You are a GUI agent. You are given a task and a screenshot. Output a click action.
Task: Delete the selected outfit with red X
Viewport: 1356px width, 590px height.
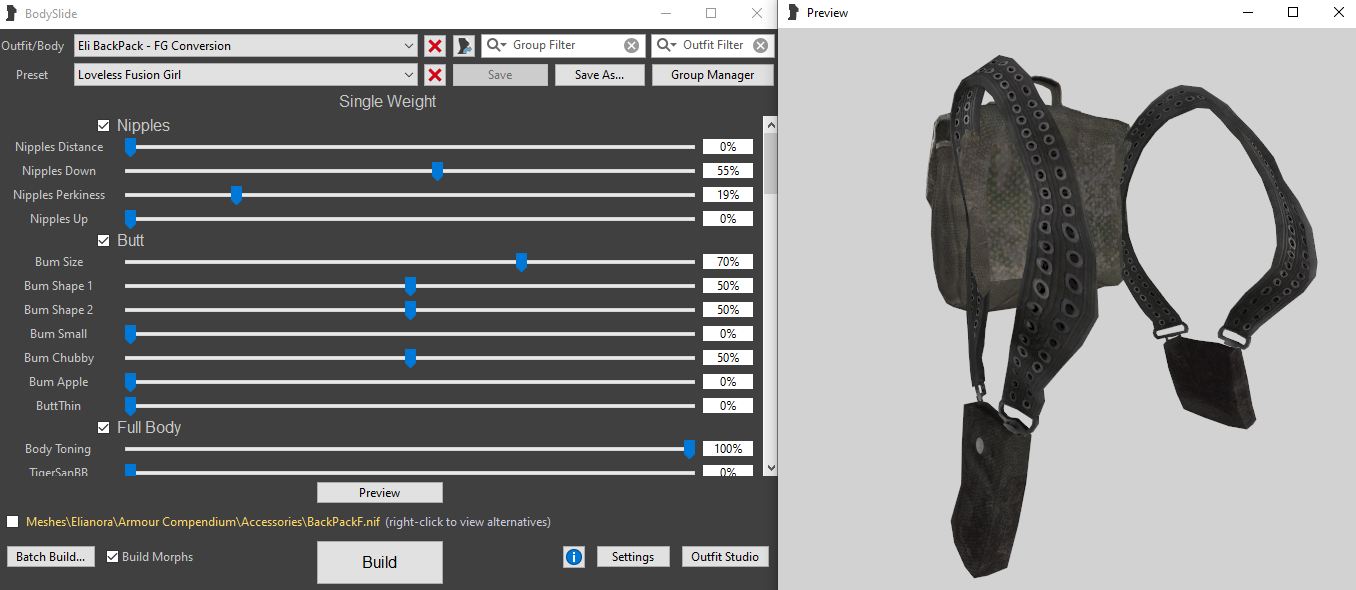click(435, 46)
